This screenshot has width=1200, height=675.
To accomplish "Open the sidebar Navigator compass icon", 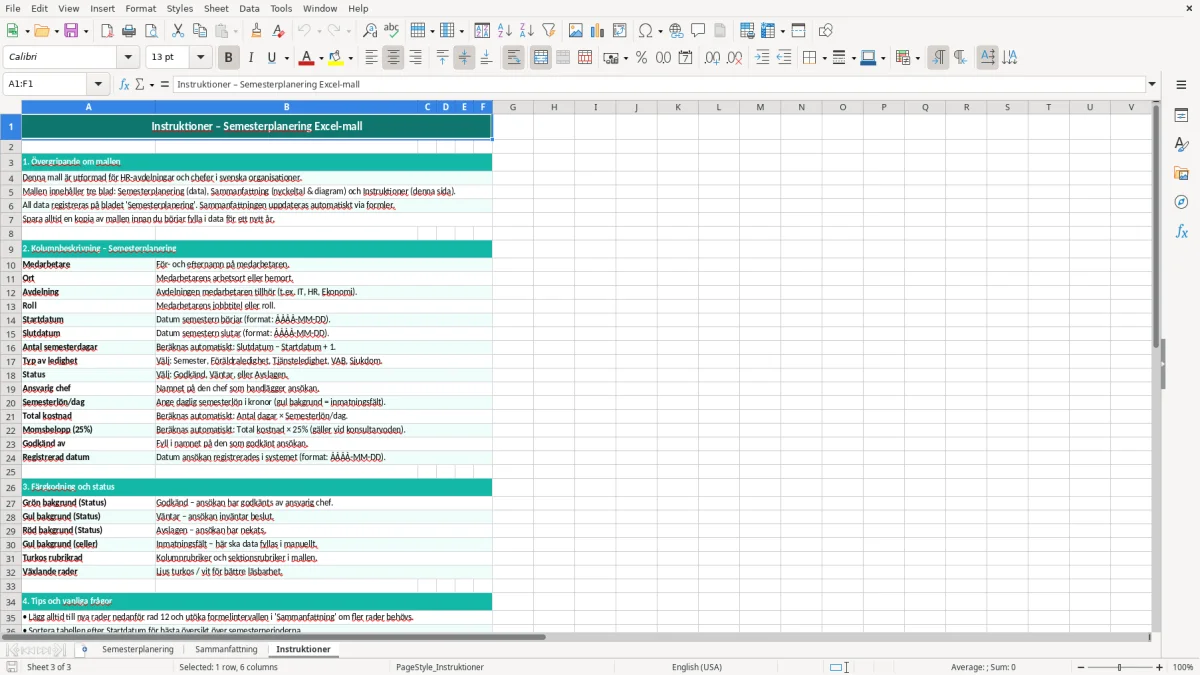I will click(1181, 202).
